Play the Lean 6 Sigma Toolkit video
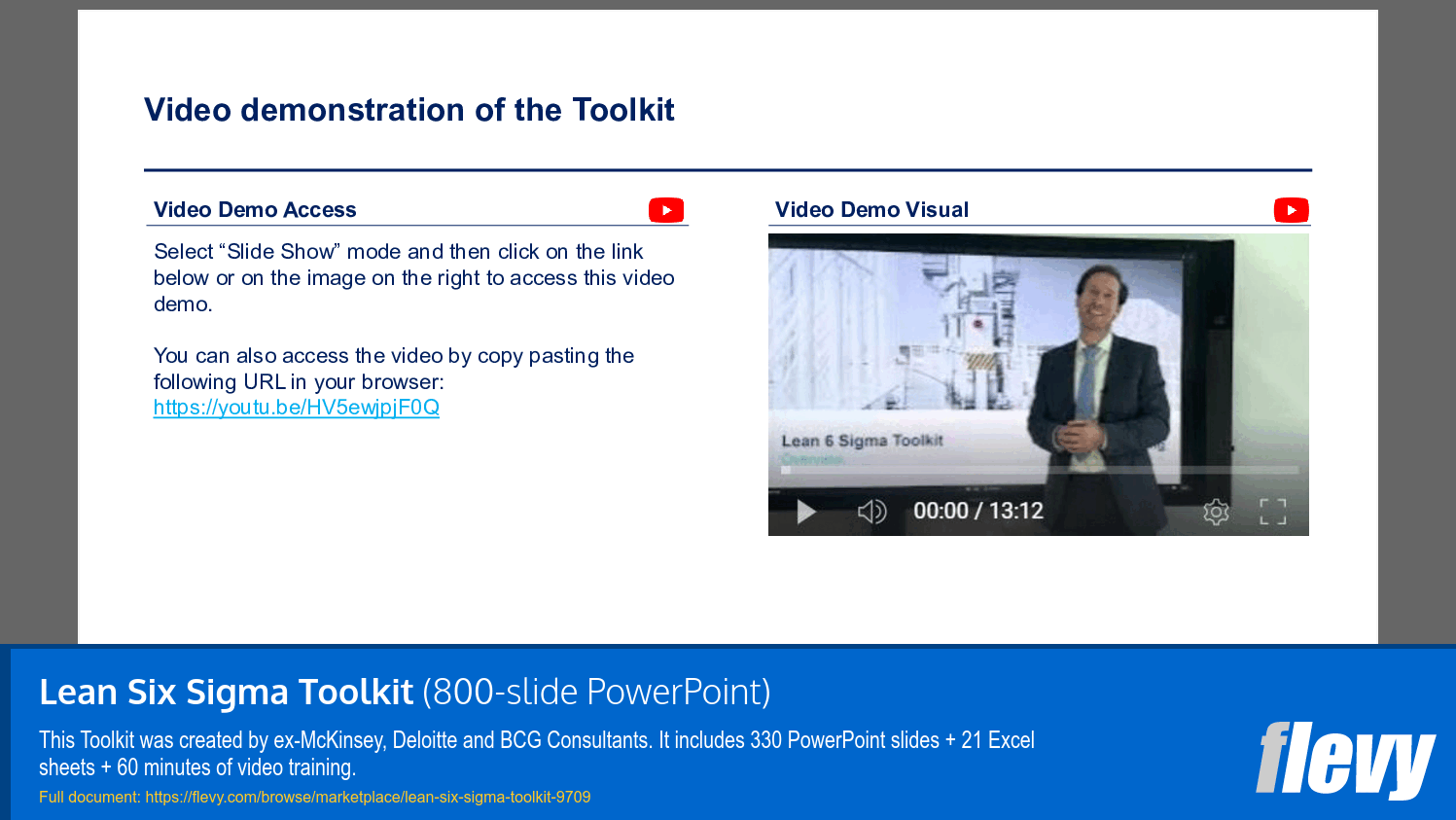 pyautogui.click(x=806, y=511)
